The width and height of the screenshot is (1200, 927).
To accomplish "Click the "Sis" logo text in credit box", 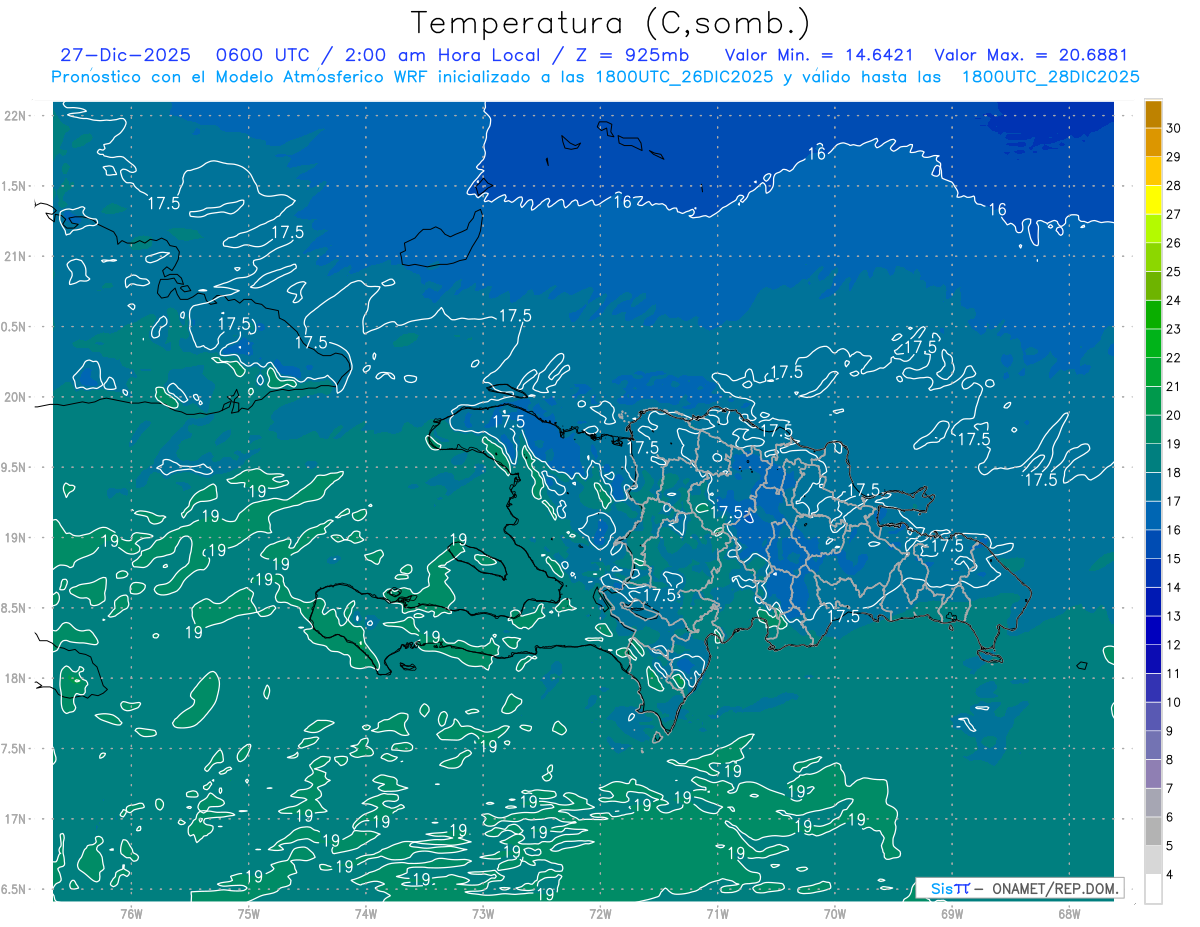I will (941, 888).
